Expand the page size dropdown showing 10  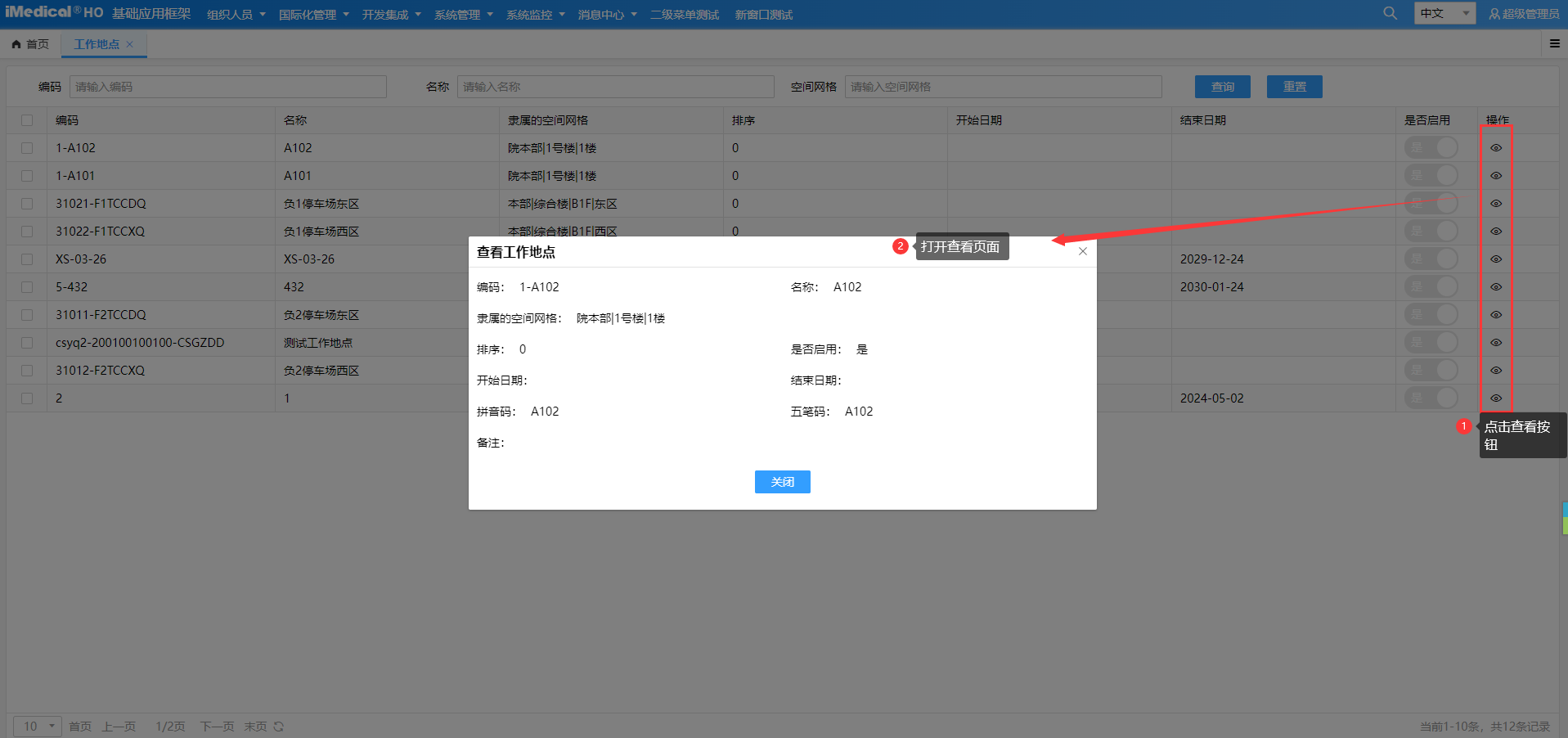[x=37, y=727]
